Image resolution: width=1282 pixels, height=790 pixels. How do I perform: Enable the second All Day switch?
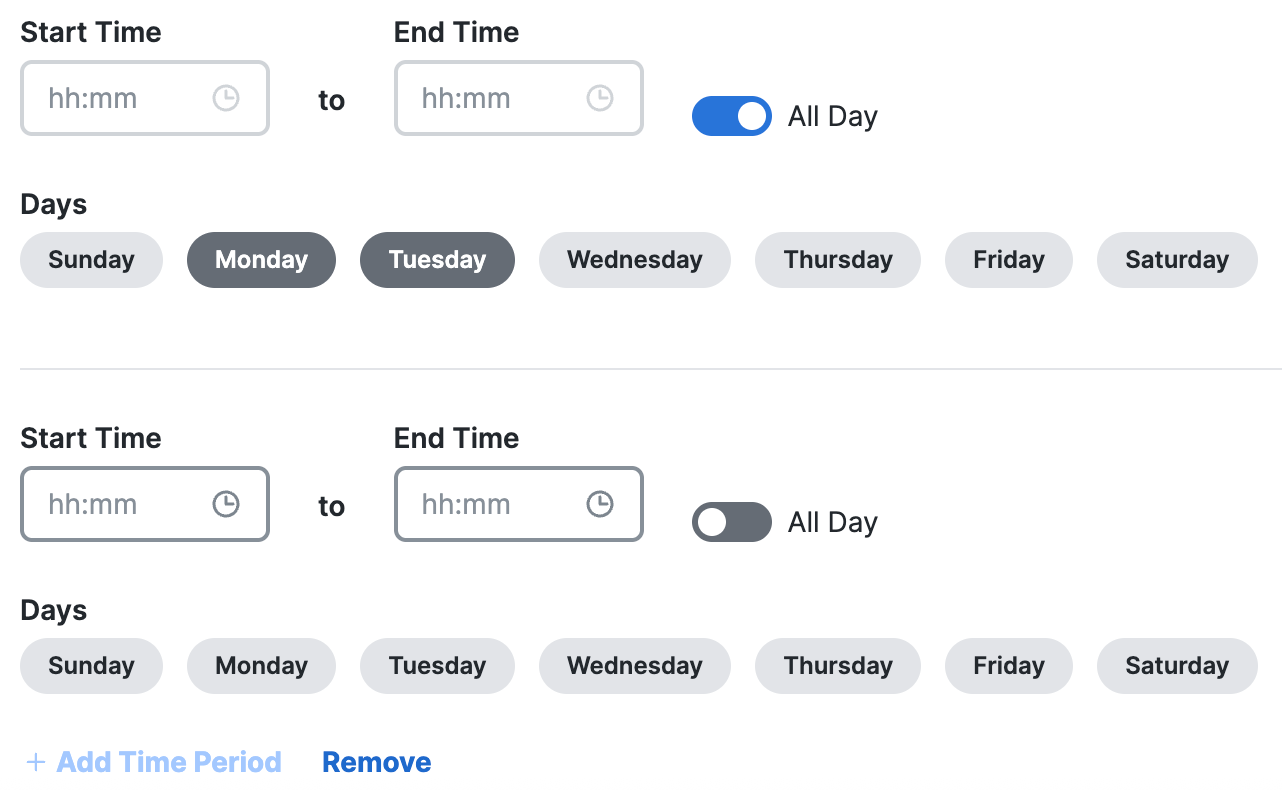pos(732,522)
